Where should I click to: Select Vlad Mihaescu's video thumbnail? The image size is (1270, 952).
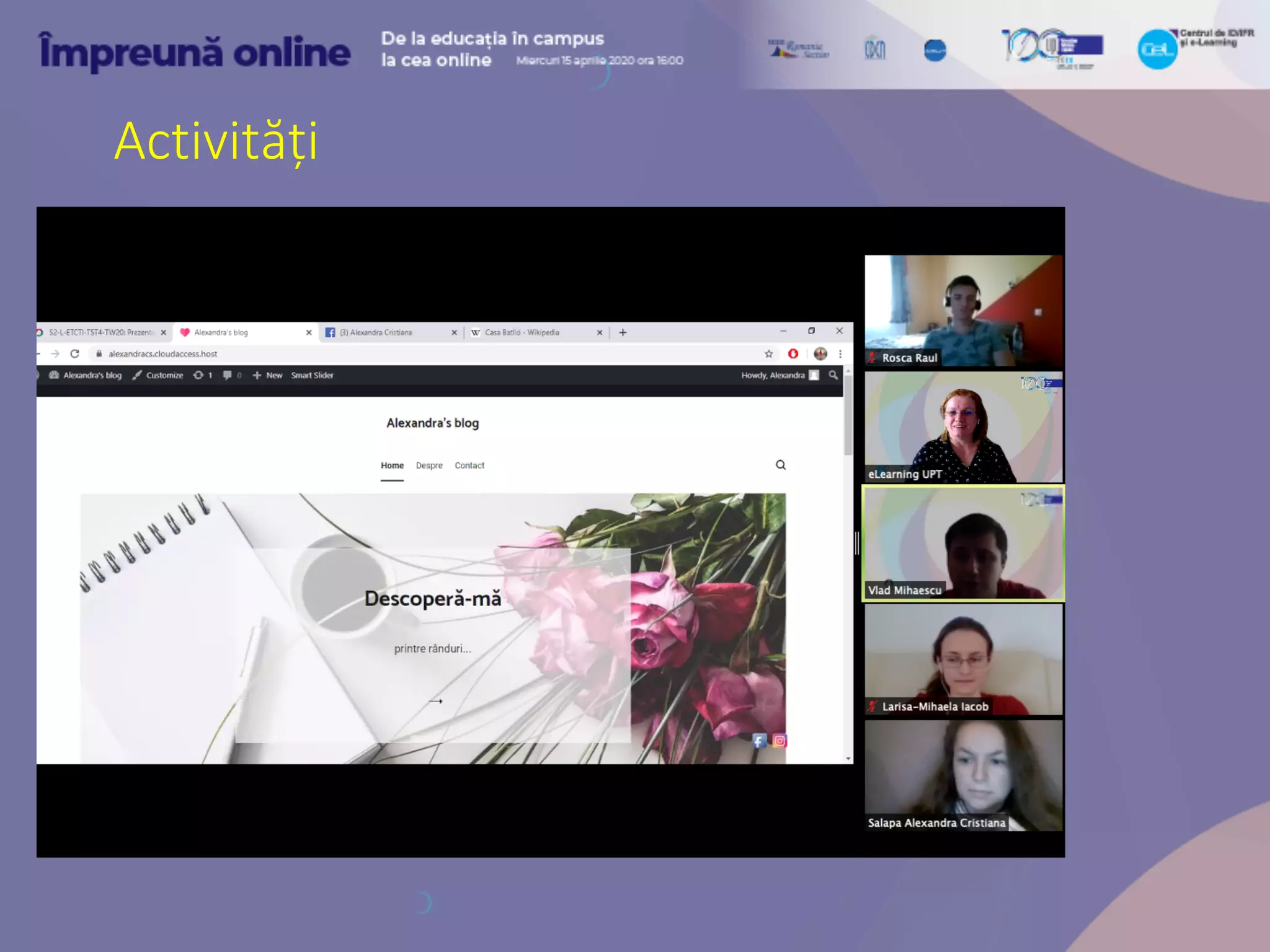963,544
